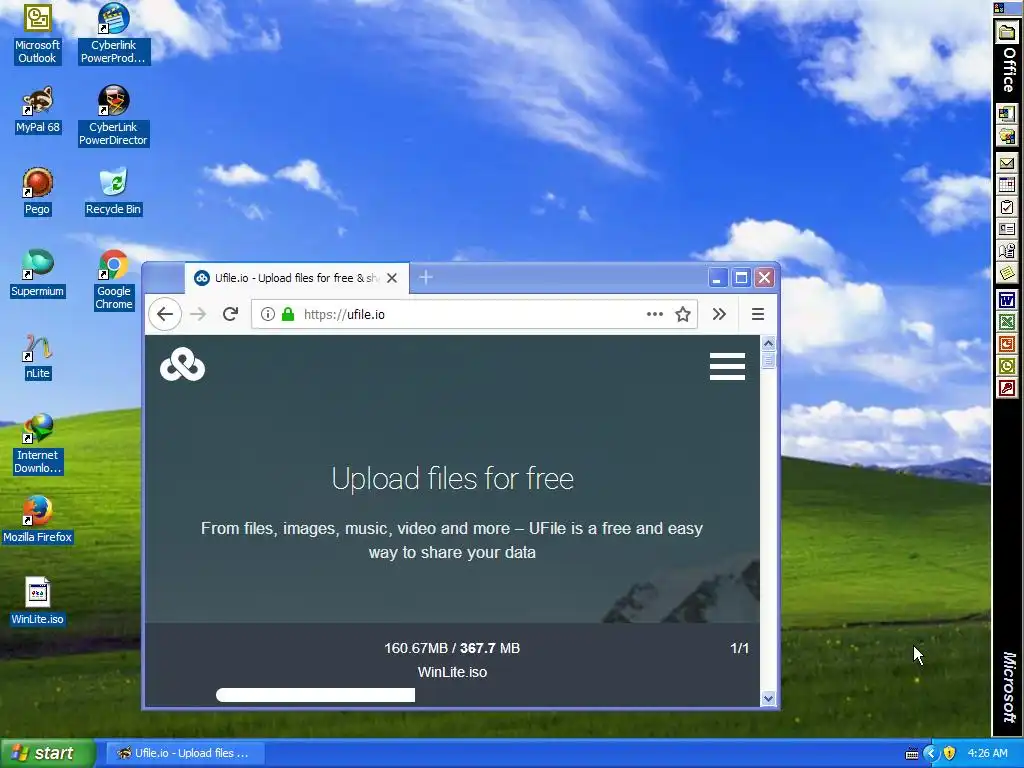Go back using the browser back arrow
Screen dimensions: 1024x768
(165, 314)
